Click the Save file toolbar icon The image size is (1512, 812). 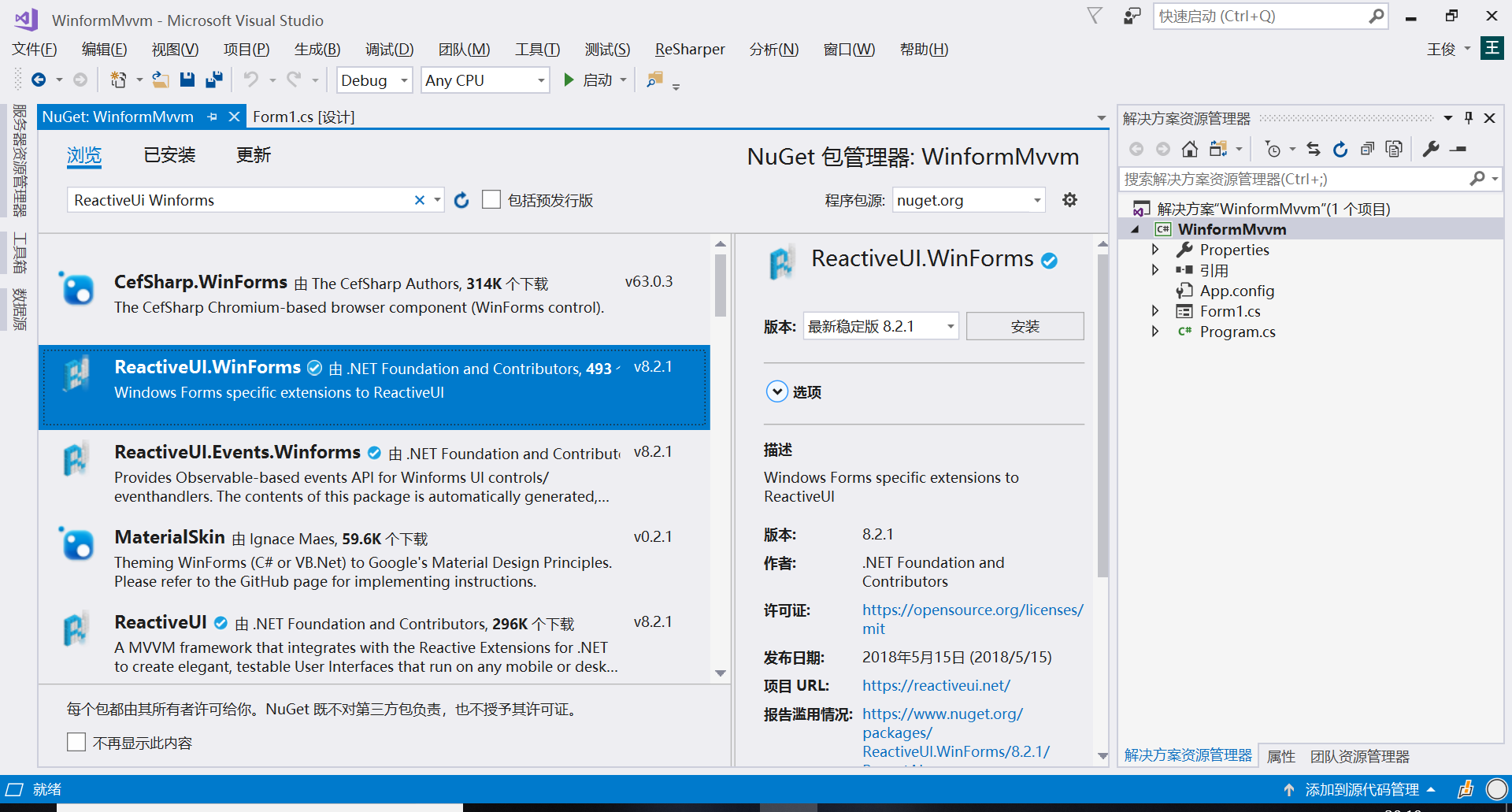tap(187, 80)
